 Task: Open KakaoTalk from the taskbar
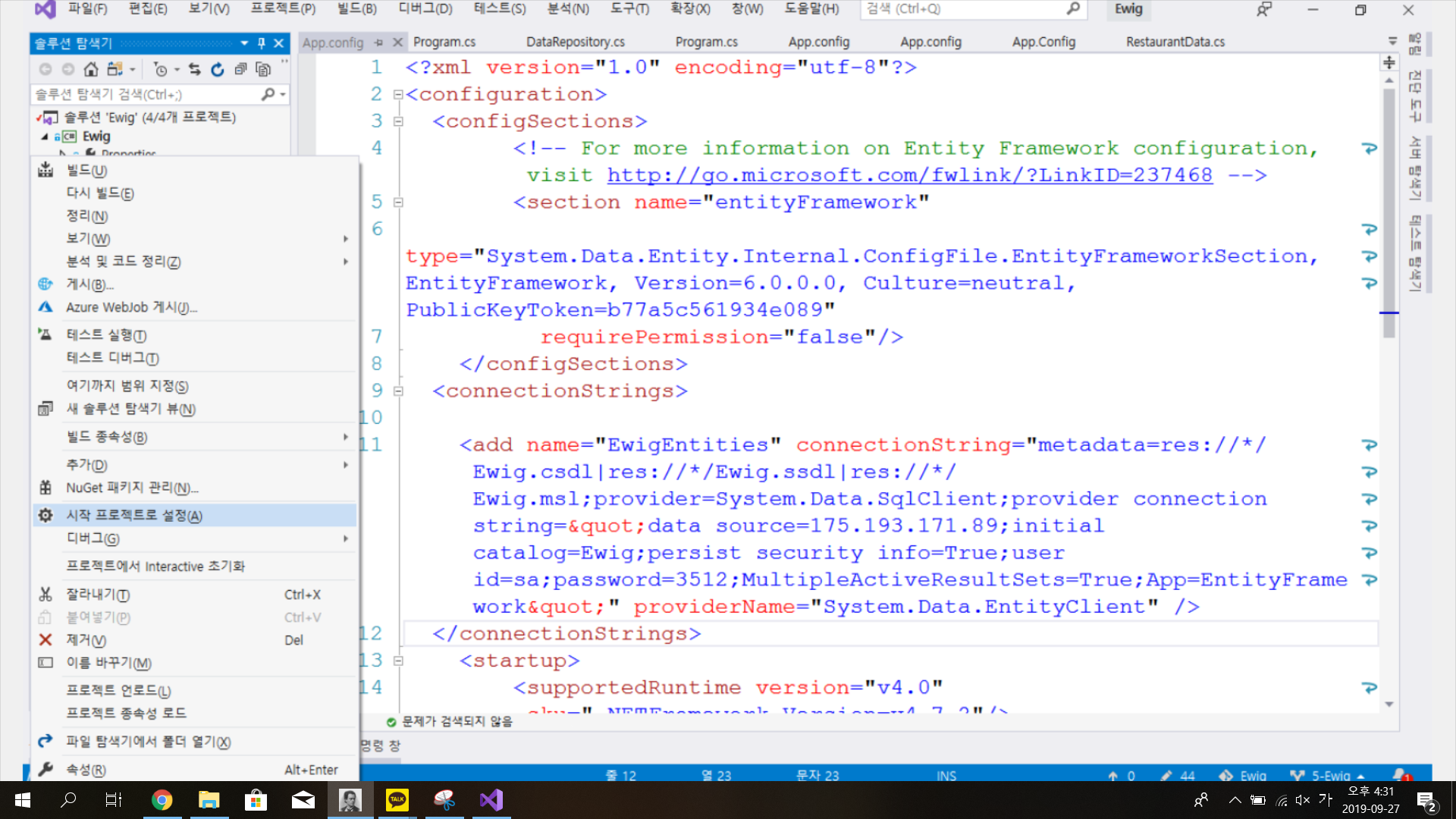pos(397,800)
